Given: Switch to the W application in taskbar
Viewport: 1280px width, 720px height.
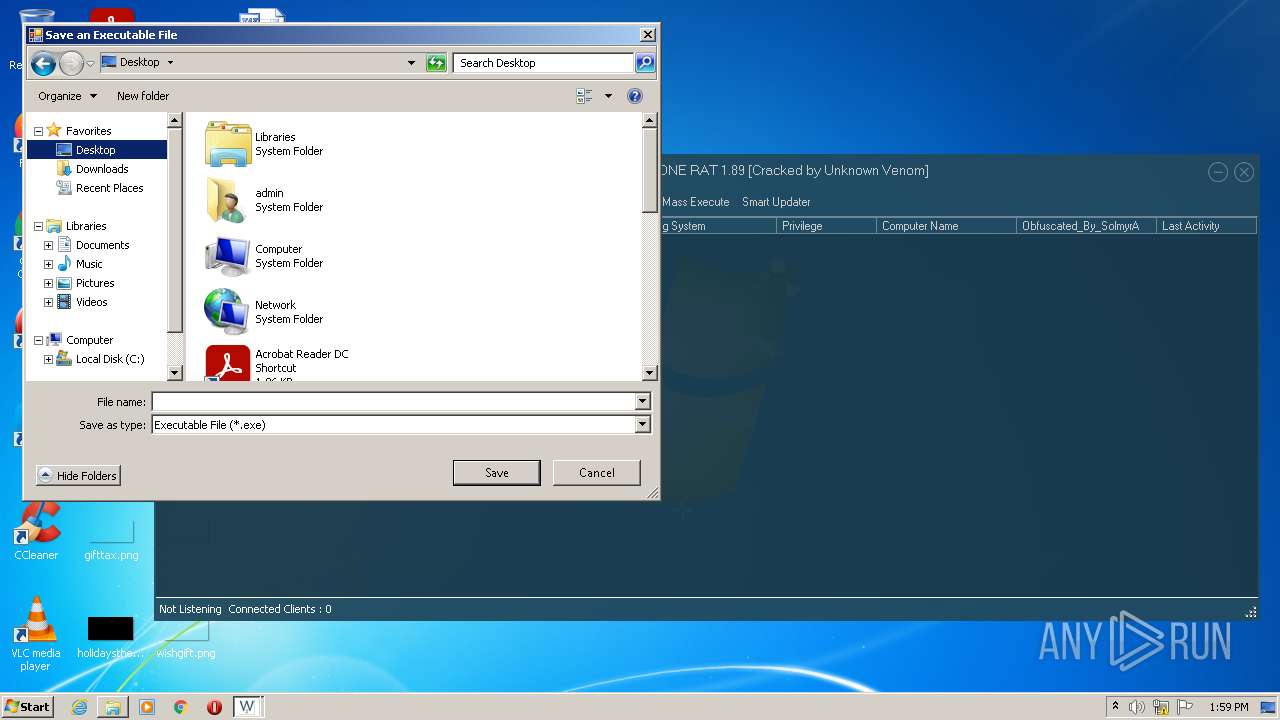Looking at the screenshot, I should [247, 707].
